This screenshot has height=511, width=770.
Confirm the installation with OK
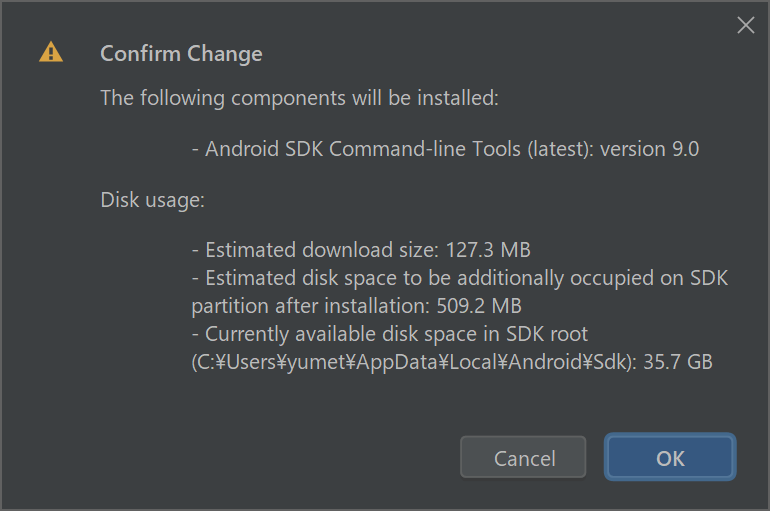[x=670, y=457]
